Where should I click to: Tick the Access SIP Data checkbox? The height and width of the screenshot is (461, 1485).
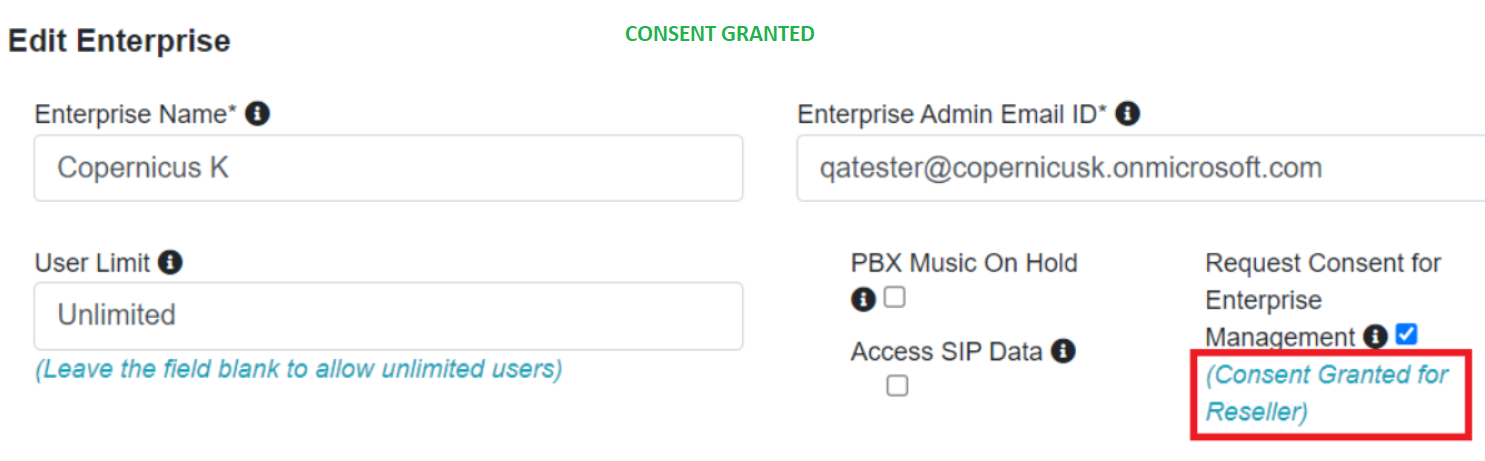pyautogui.click(x=897, y=386)
